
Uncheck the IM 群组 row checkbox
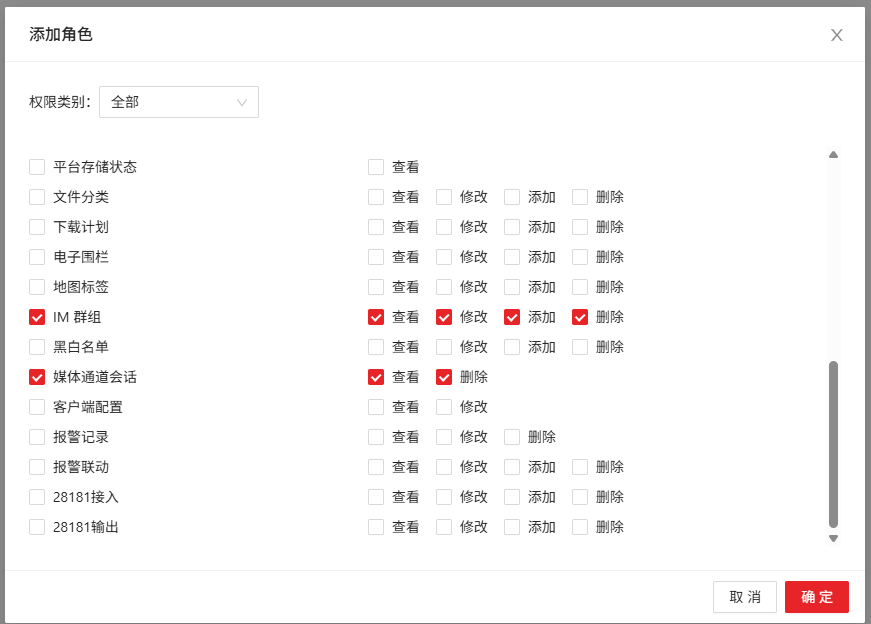coord(37,317)
